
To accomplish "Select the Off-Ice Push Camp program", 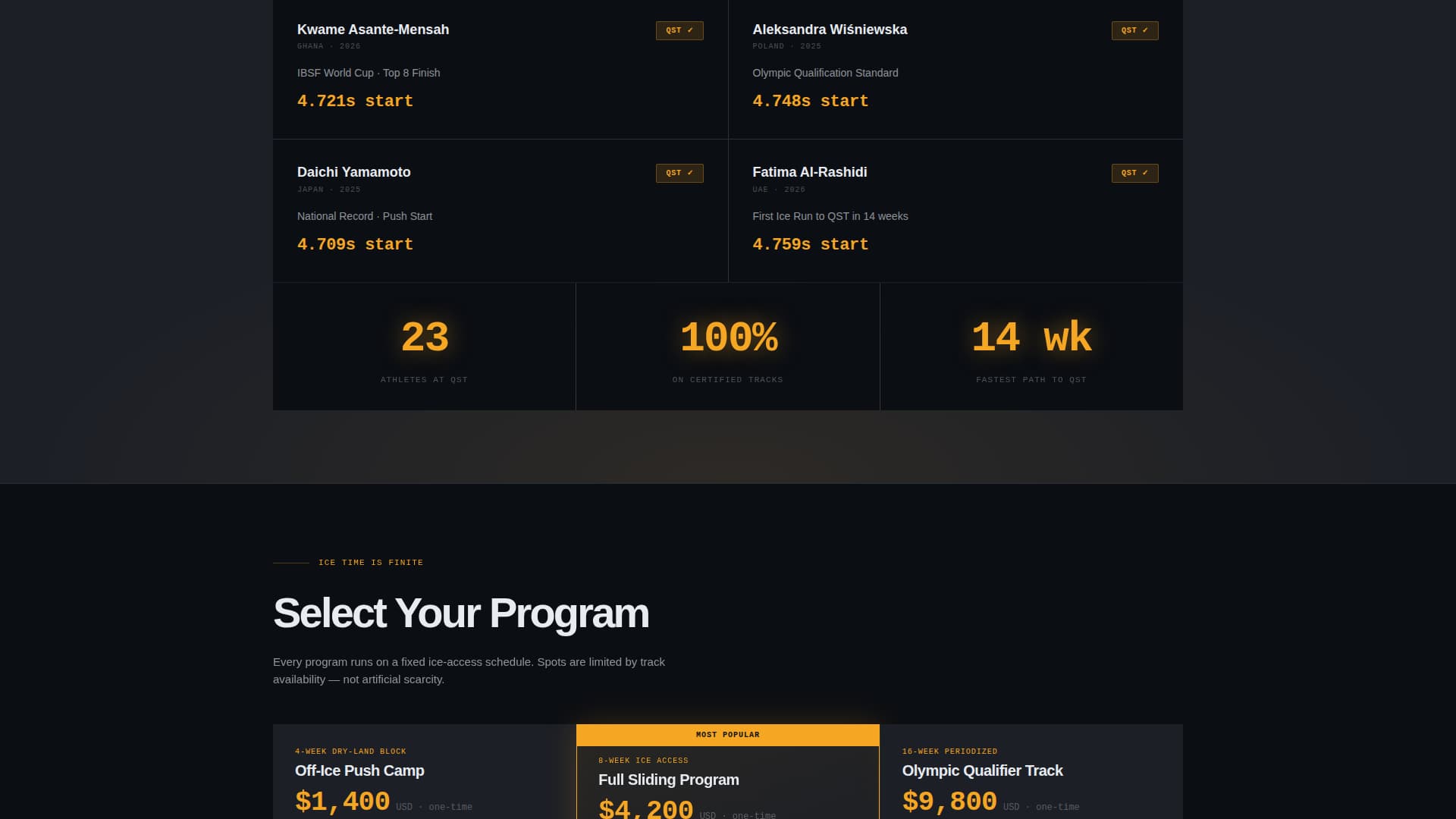I will coord(359,770).
